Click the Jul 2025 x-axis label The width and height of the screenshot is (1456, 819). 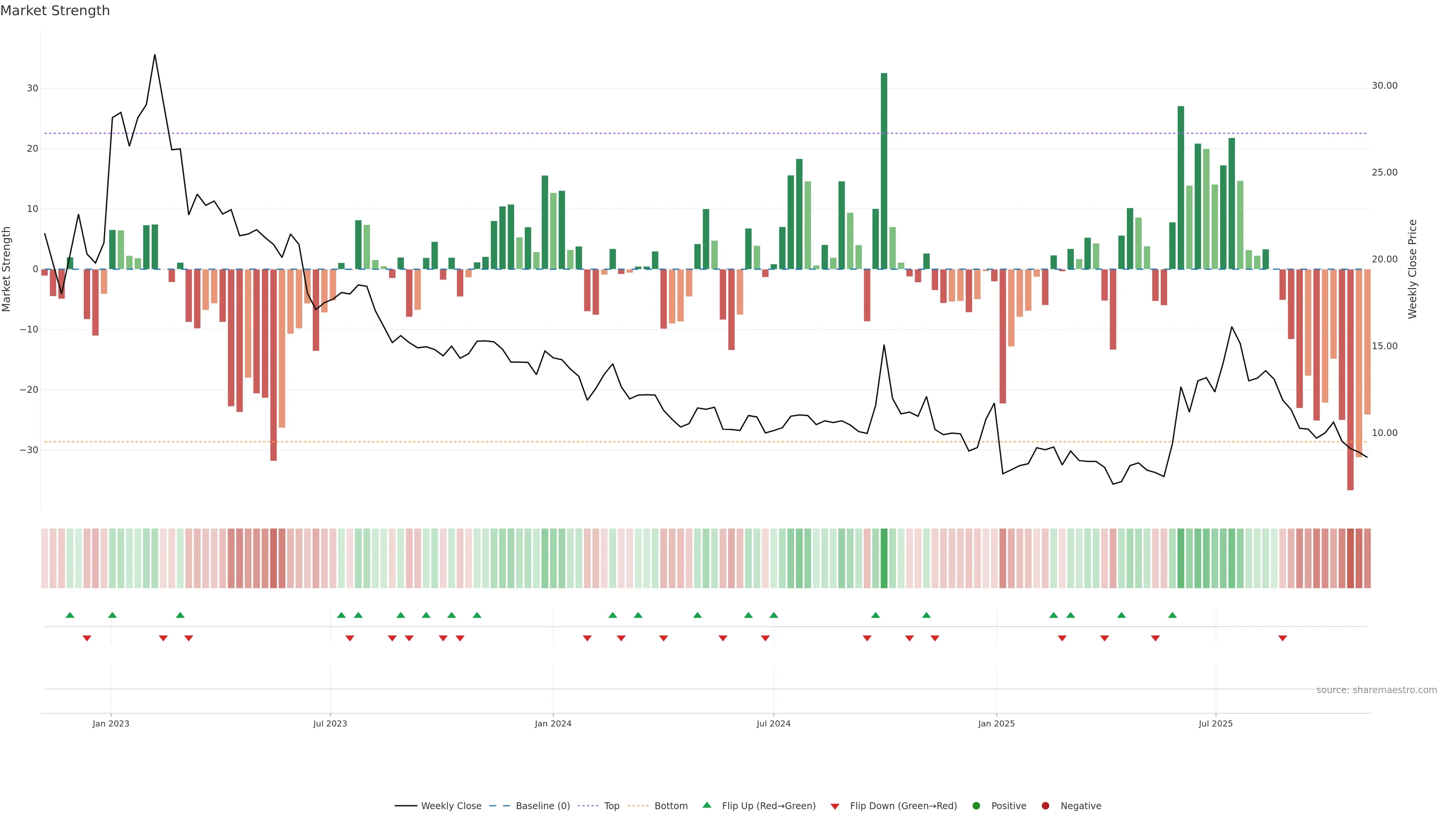[x=1215, y=723]
